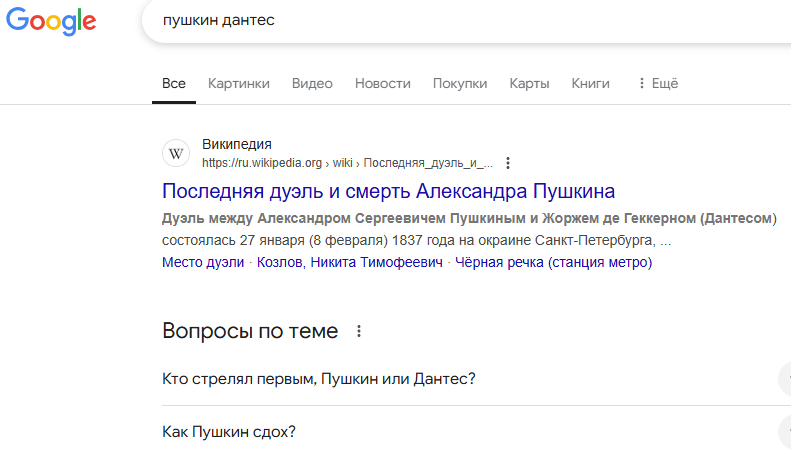Open the 'Место дуэли' sitelink
Image resolution: width=791 pixels, height=453 pixels.
[x=203, y=262]
